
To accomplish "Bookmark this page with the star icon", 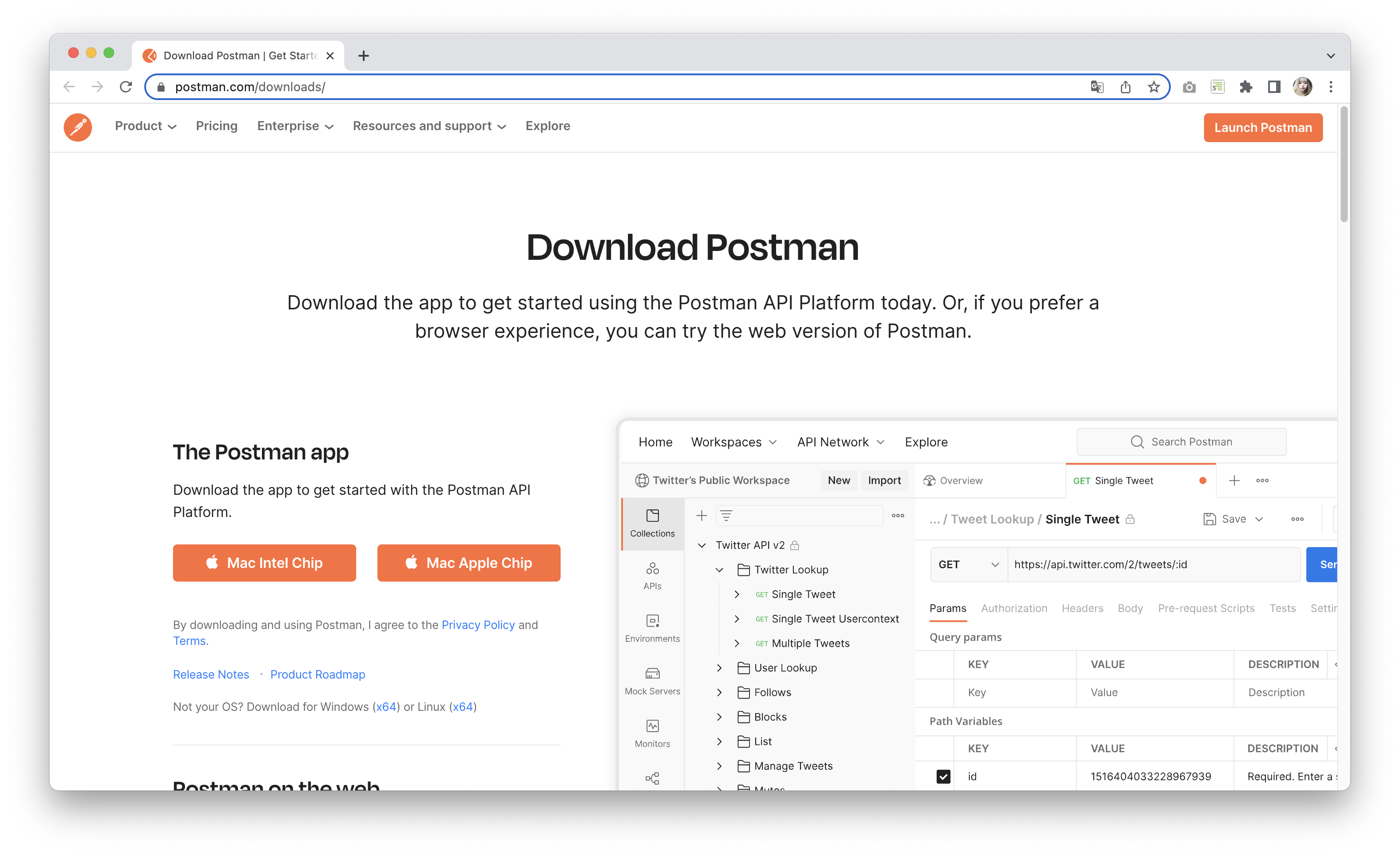I will [x=1154, y=86].
